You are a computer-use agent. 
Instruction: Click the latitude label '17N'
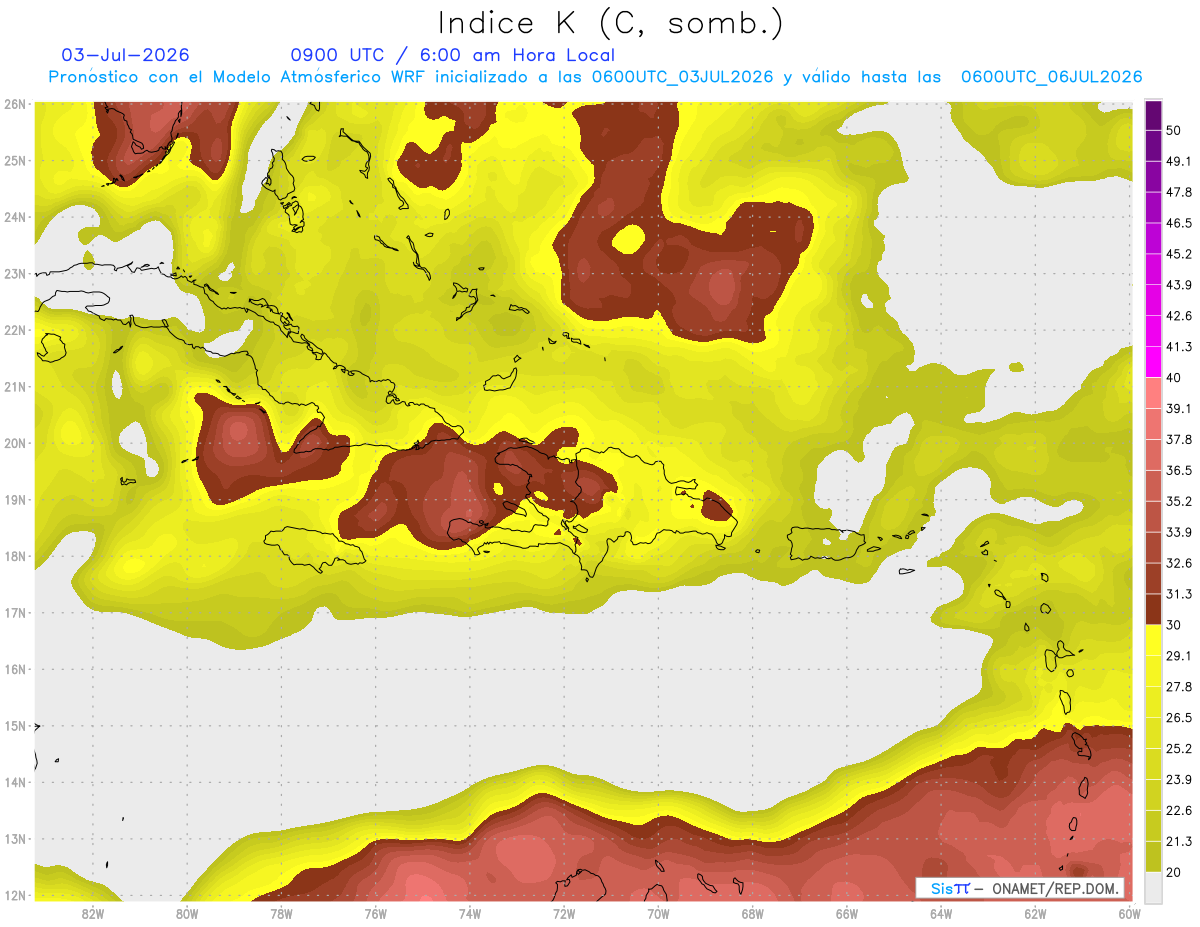pos(14,613)
